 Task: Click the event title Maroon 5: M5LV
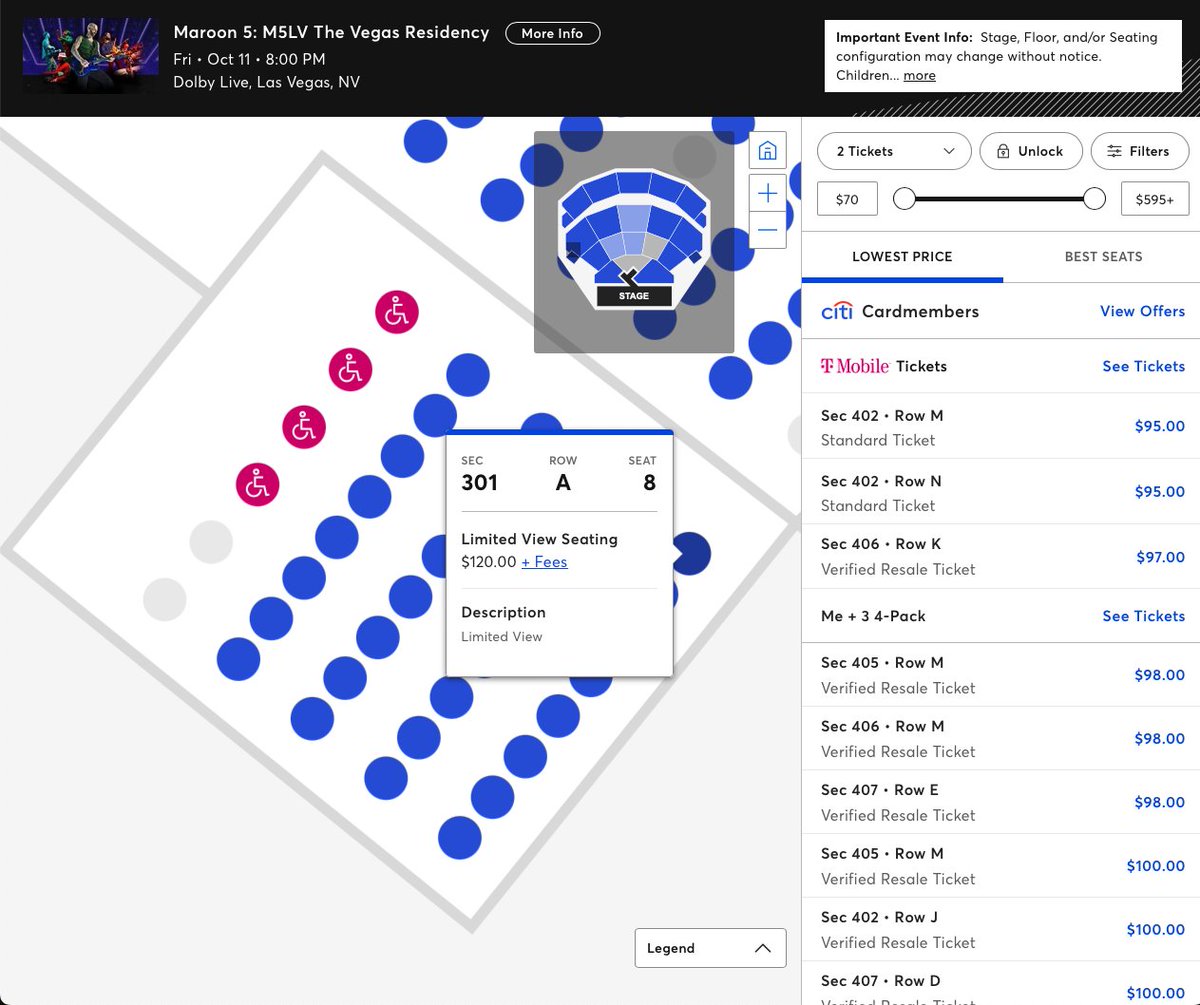331,32
